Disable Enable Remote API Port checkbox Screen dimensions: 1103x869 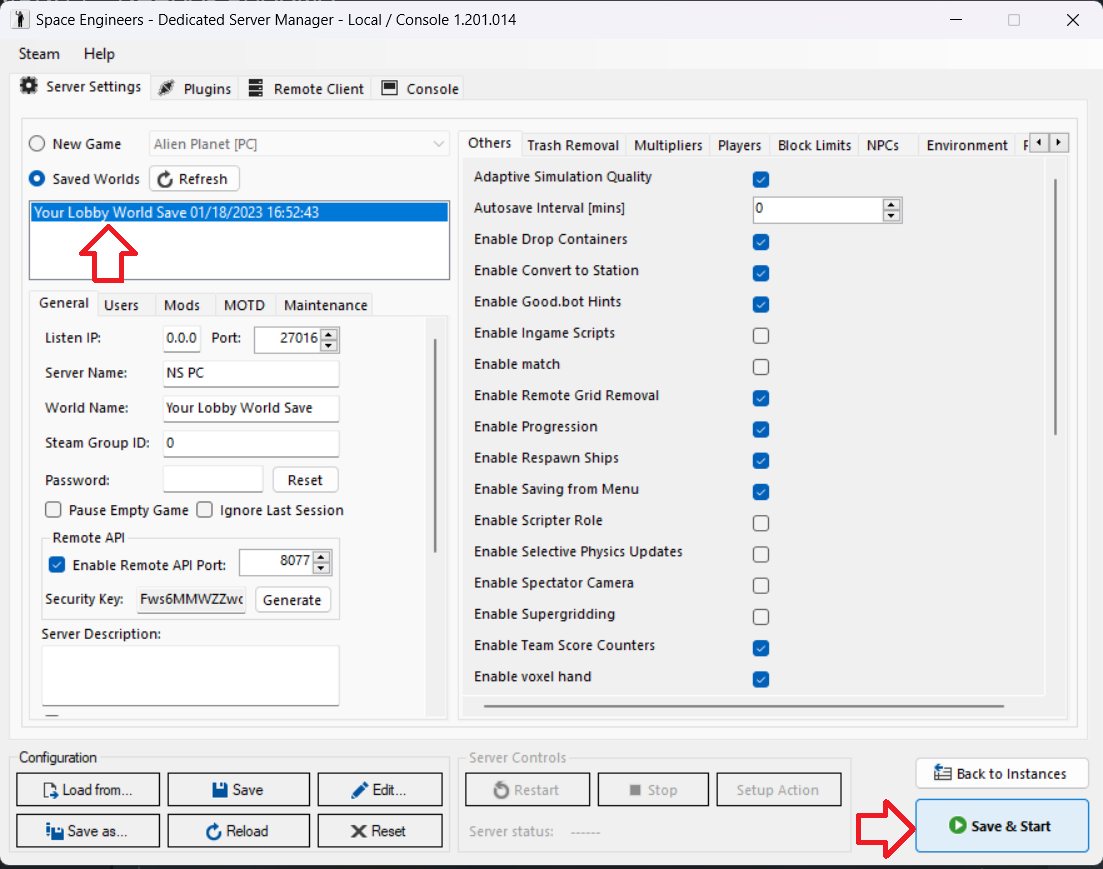click(57, 565)
